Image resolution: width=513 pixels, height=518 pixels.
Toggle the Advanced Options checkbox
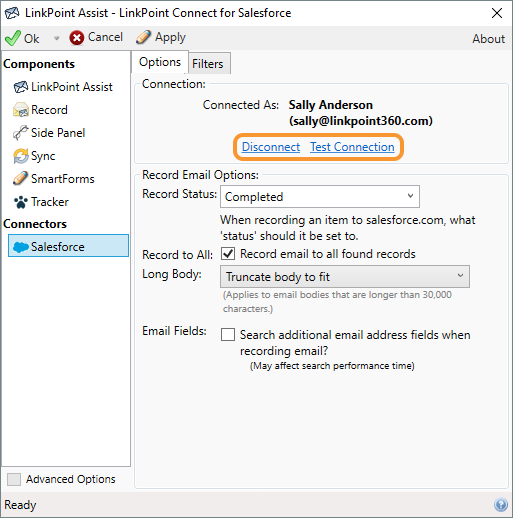[x=14, y=479]
